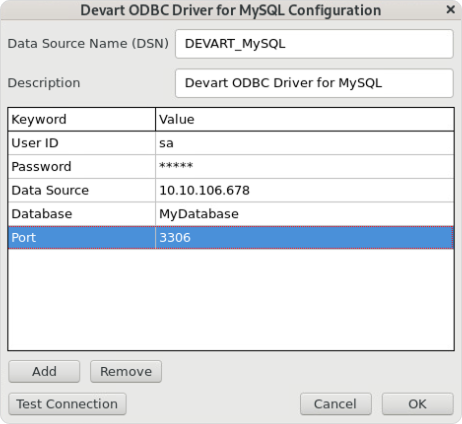The image size is (462, 424).
Task: Edit the Description input field
Action: 314,83
